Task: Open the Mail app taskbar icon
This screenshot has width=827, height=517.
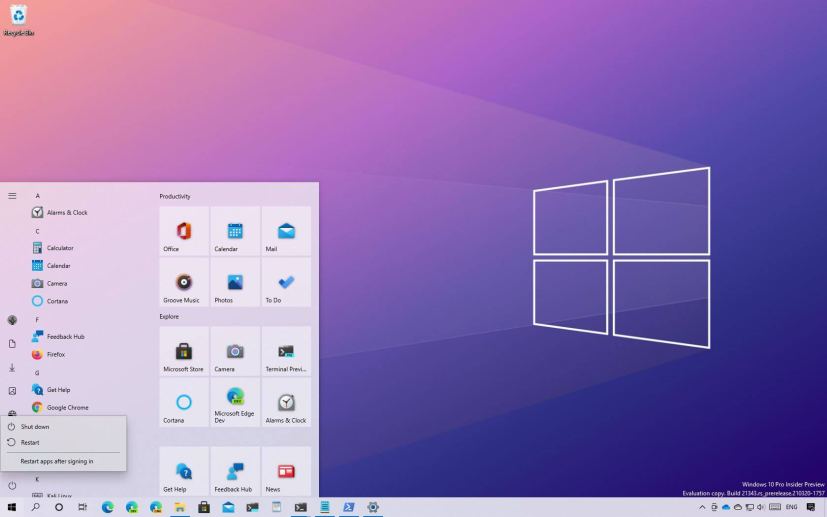Action: coord(228,508)
